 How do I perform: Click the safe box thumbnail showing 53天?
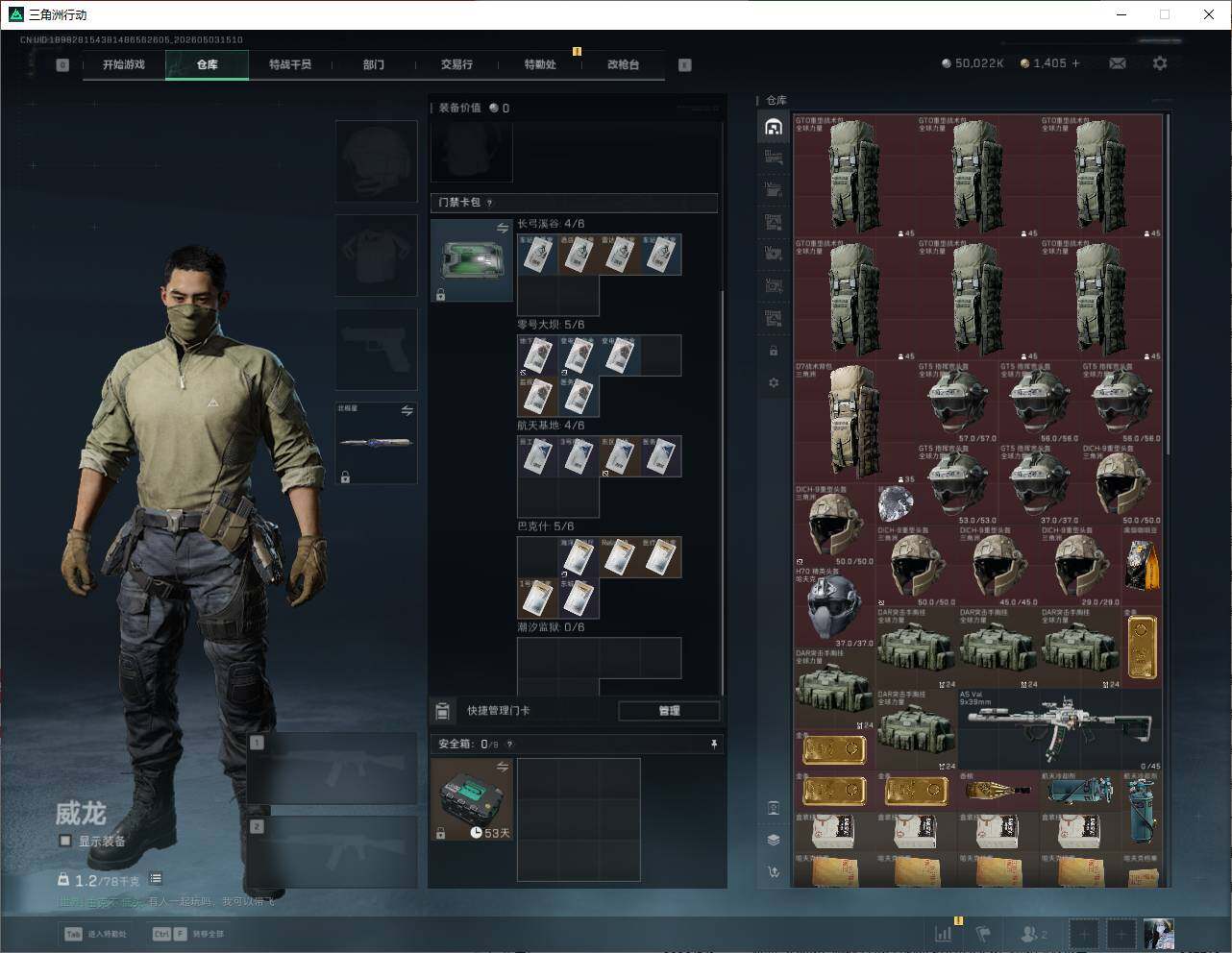(471, 799)
